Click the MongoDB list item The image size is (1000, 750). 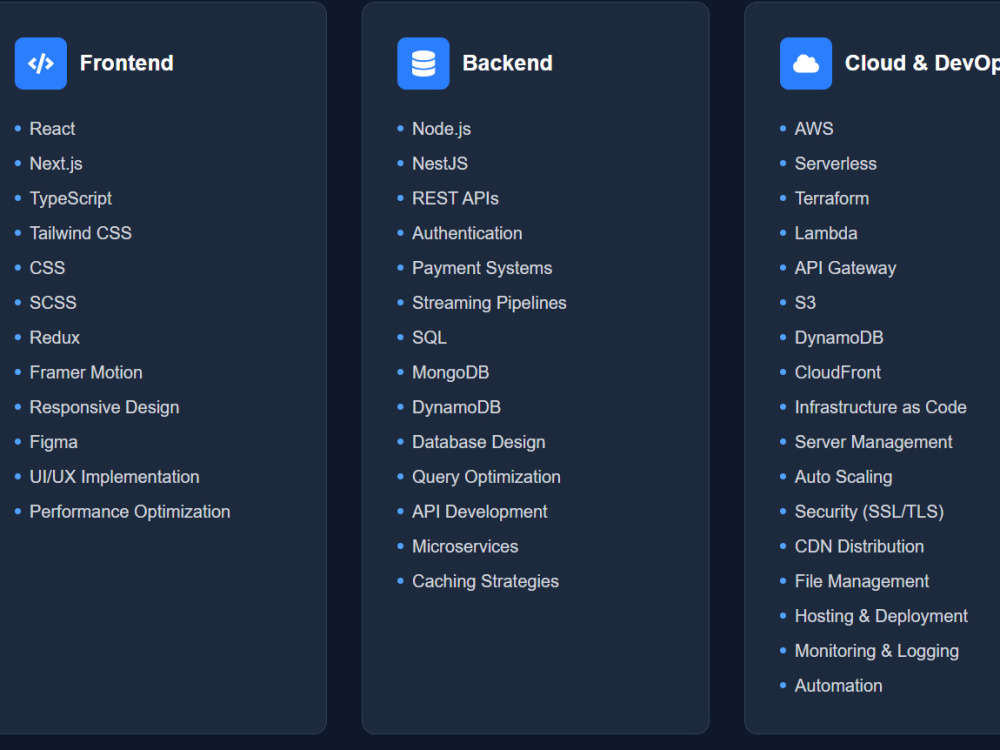click(451, 372)
